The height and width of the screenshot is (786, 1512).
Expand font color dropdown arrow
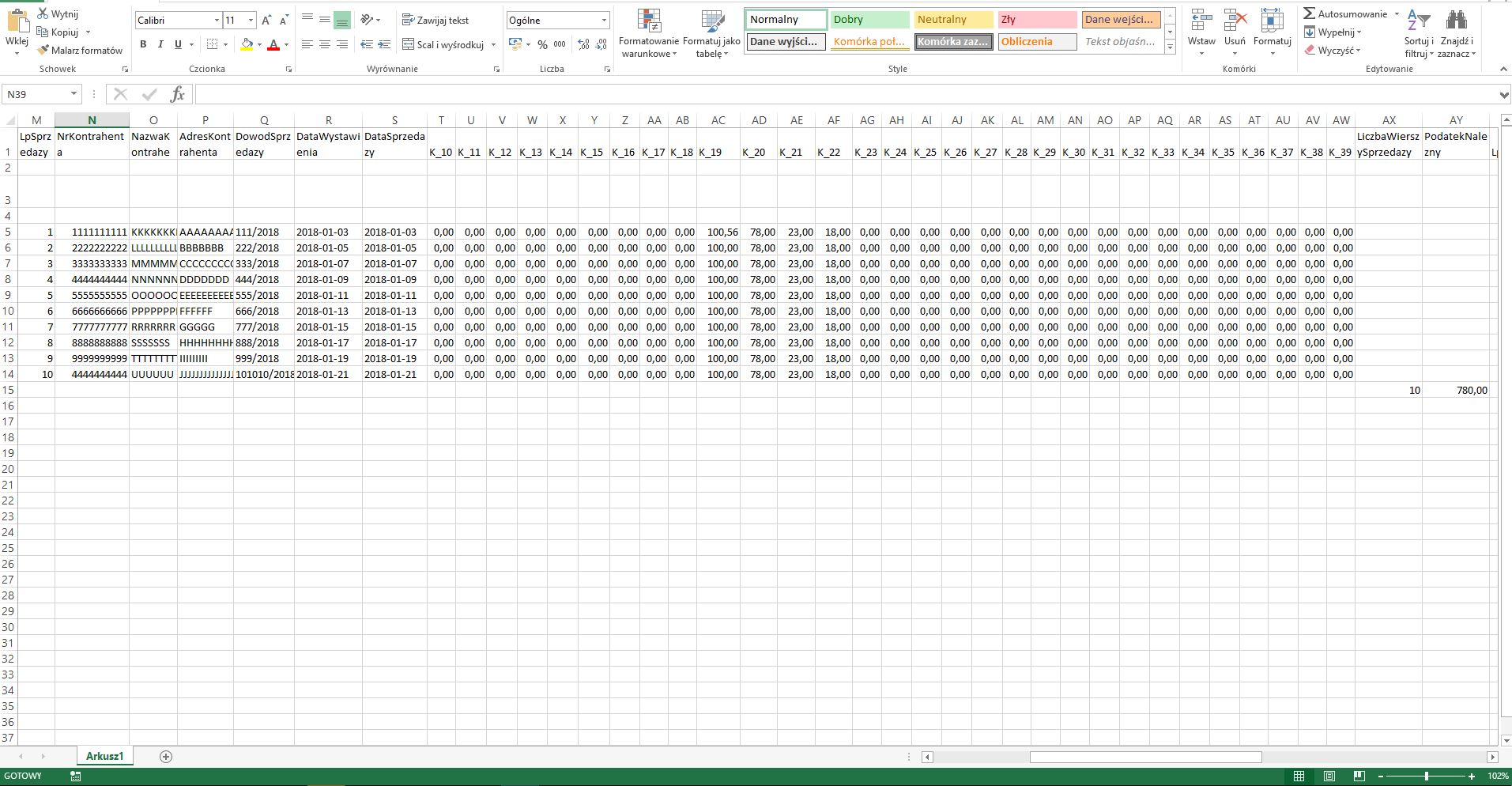click(x=286, y=44)
